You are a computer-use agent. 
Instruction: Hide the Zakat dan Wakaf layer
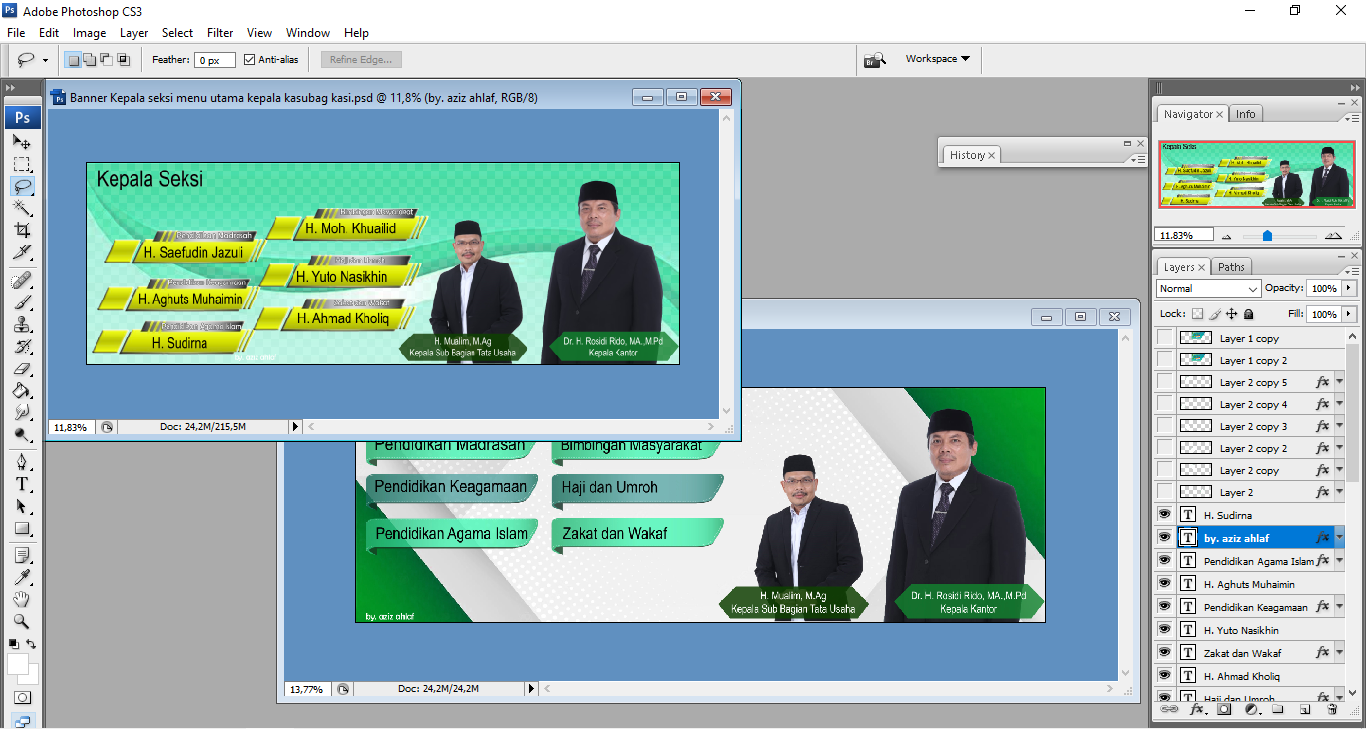[x=1164, y=652]
